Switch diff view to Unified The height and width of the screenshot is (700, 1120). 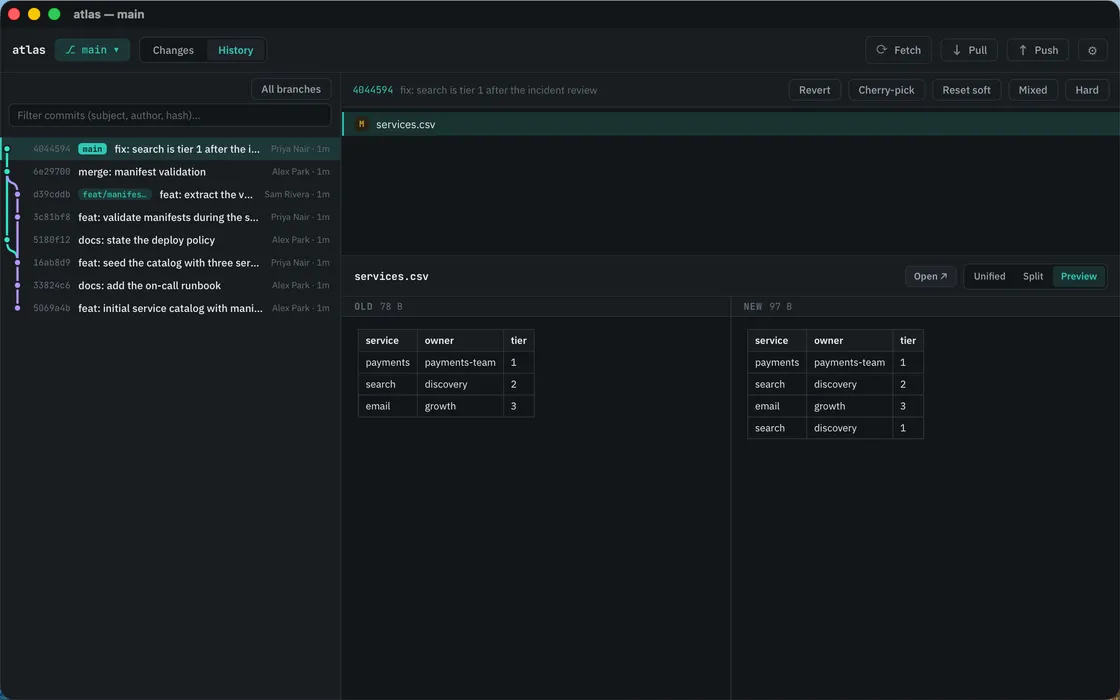pos(989,276)
